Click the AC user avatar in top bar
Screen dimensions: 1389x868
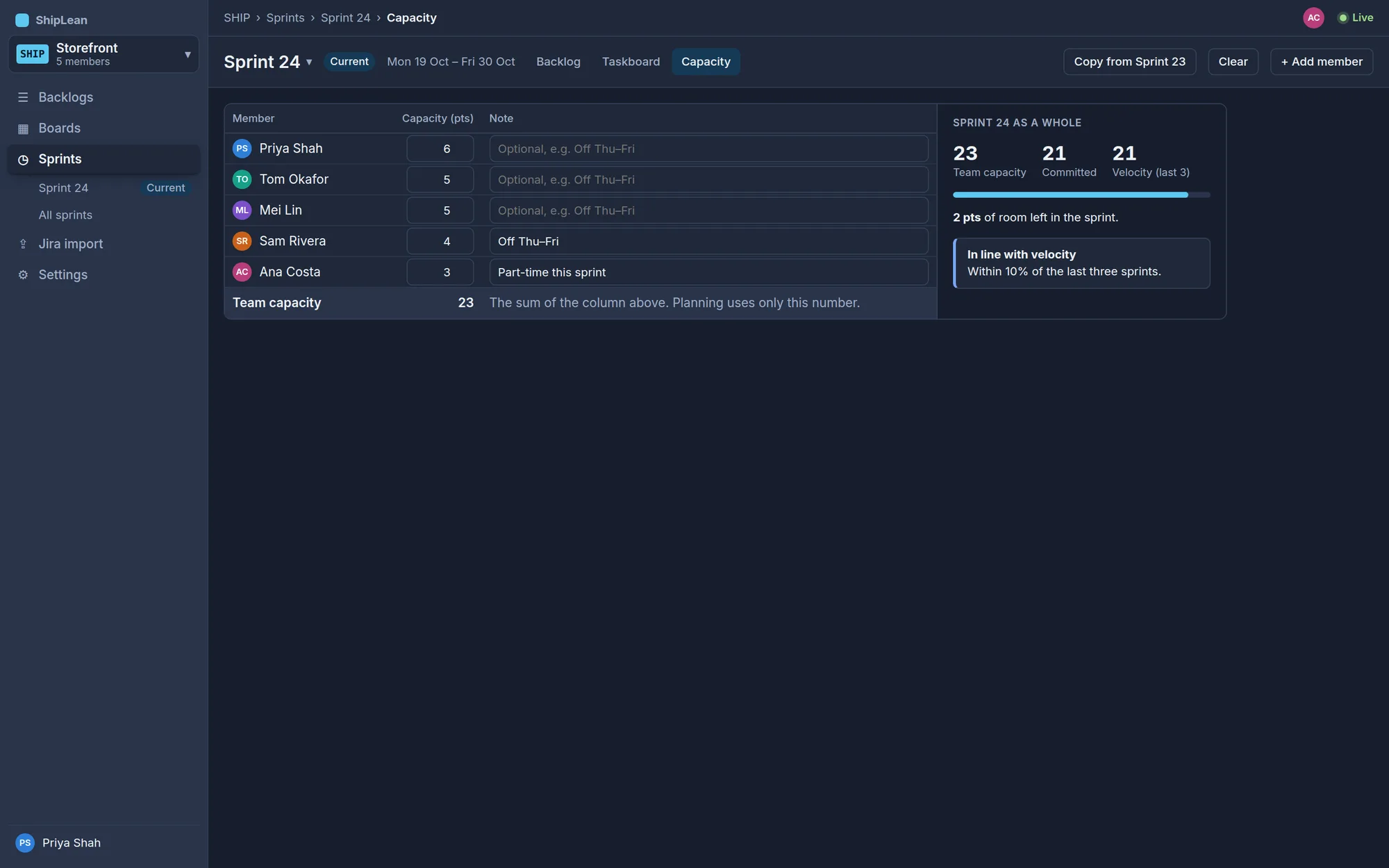(x=1313, y=18)
